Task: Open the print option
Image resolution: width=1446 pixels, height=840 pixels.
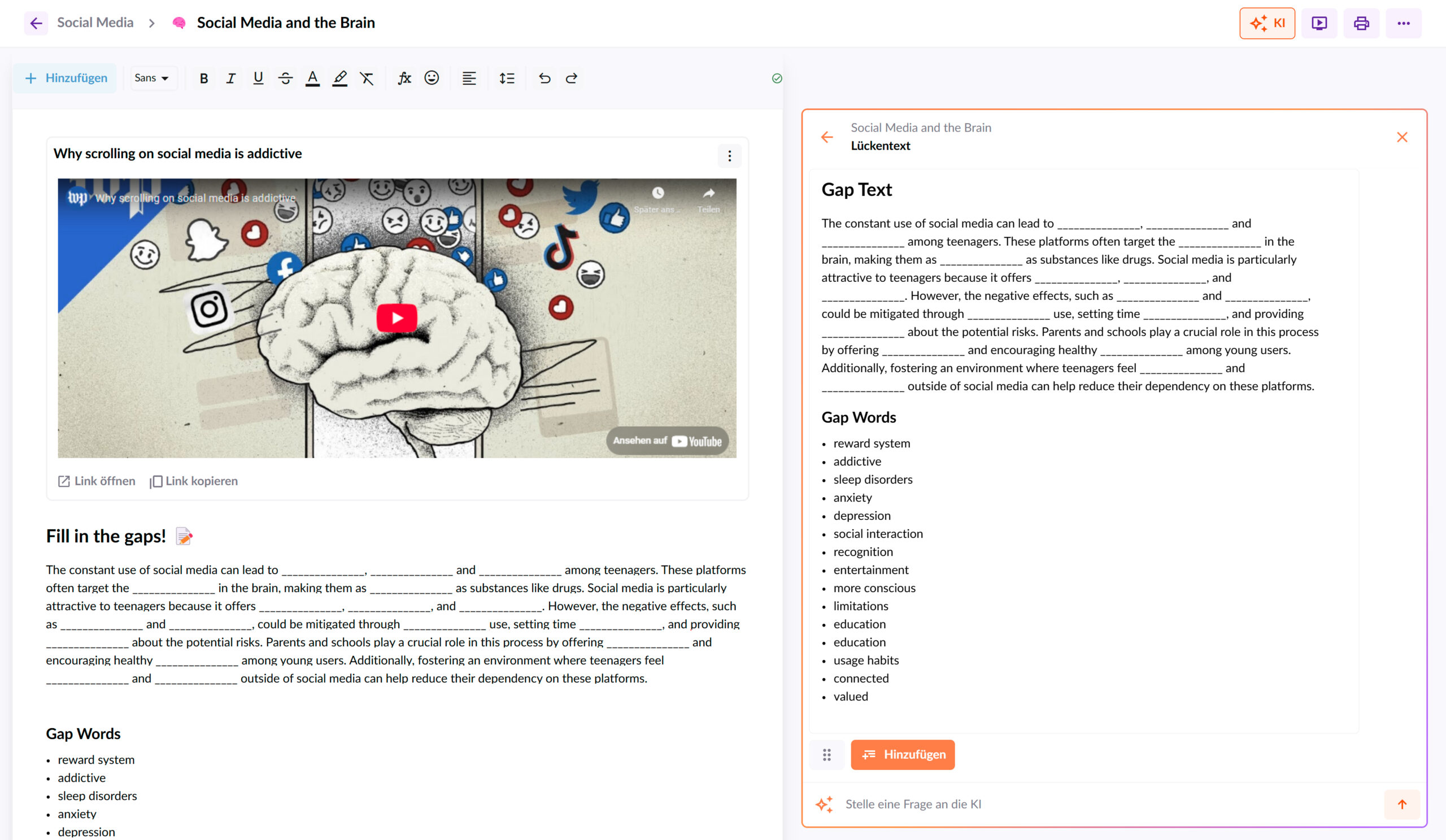Action: 1361,23
